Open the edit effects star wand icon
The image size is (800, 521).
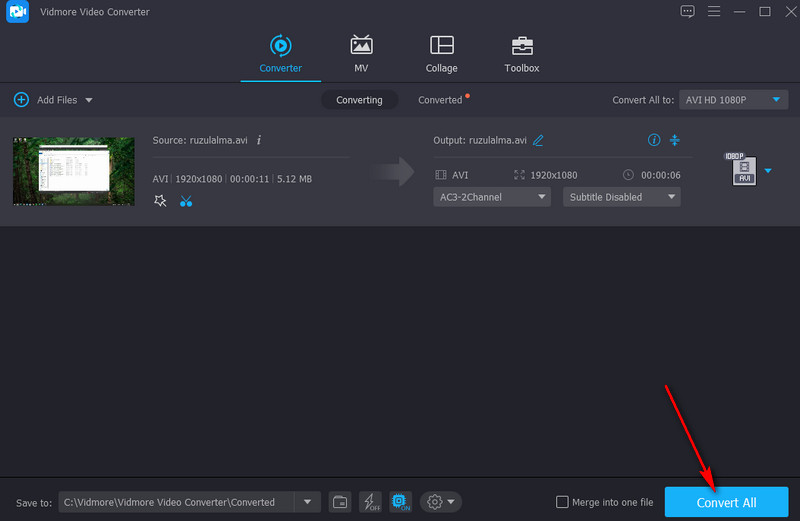pyautogui.click(x=160, y=201)
